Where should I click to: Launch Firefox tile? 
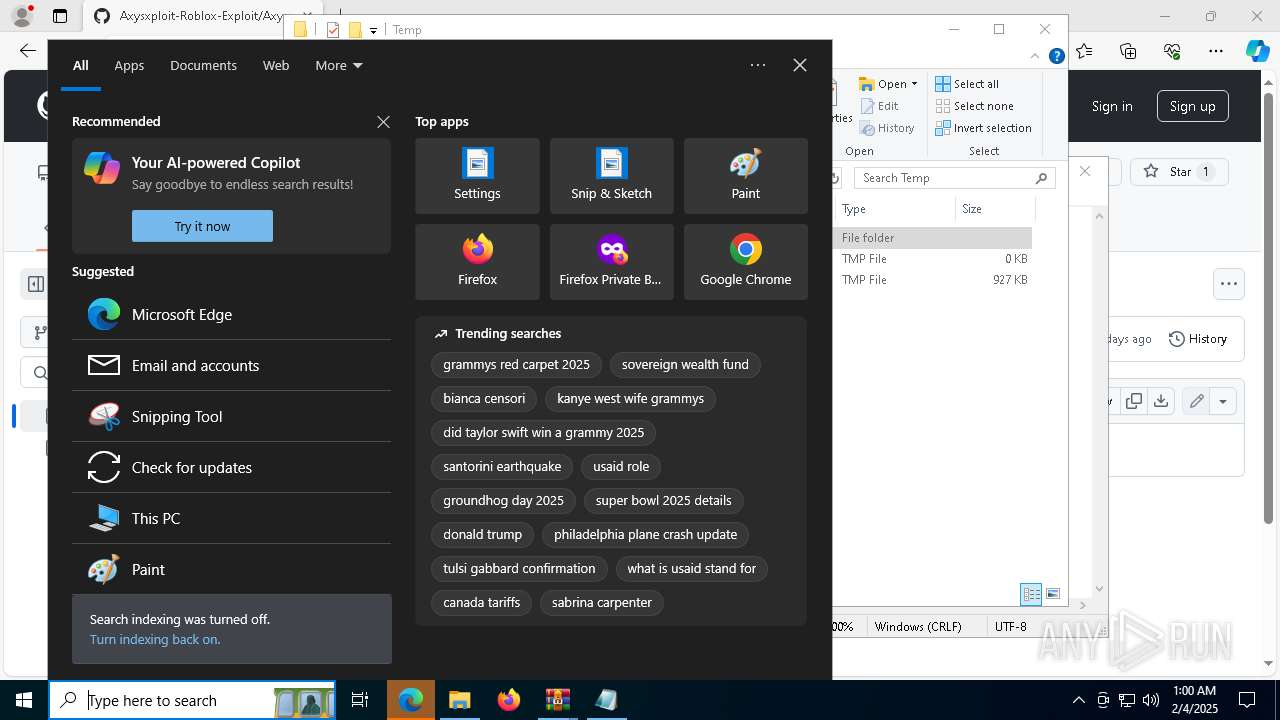click(x=477, y=262)
